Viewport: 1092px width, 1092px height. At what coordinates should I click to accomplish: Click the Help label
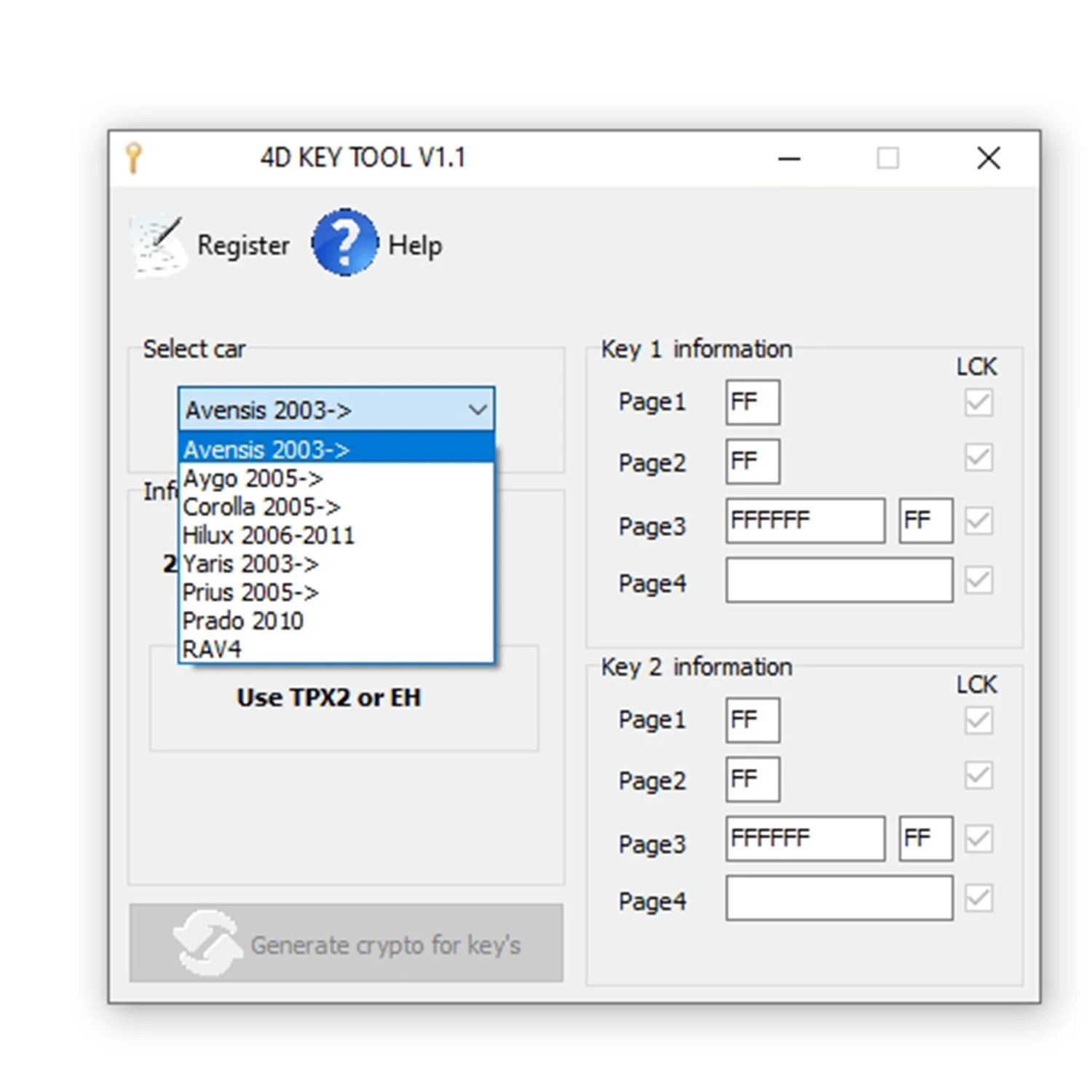(415, 245)
